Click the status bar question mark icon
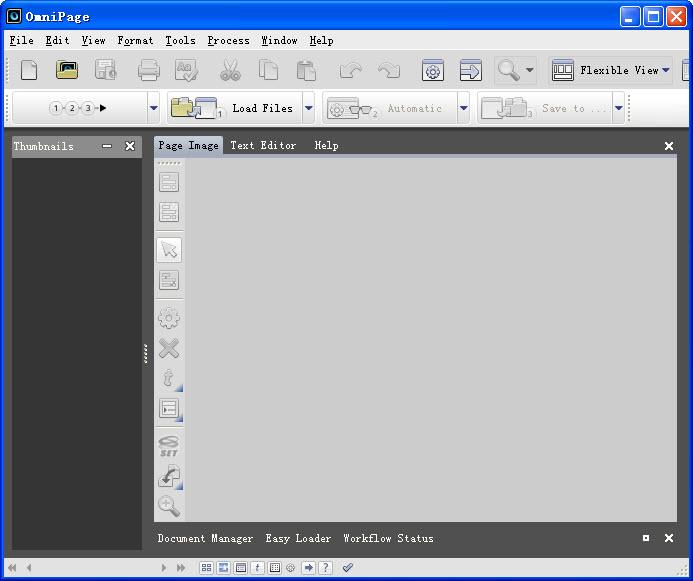The image size is (693, 581). click(x=326, y=568)
